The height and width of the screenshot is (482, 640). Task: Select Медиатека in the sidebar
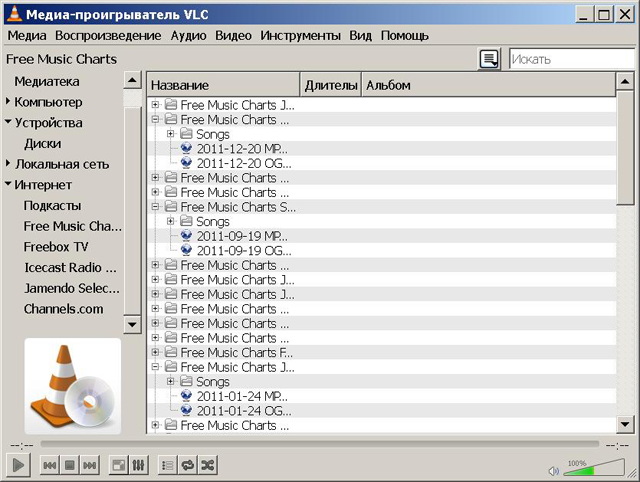click(47, 82)
